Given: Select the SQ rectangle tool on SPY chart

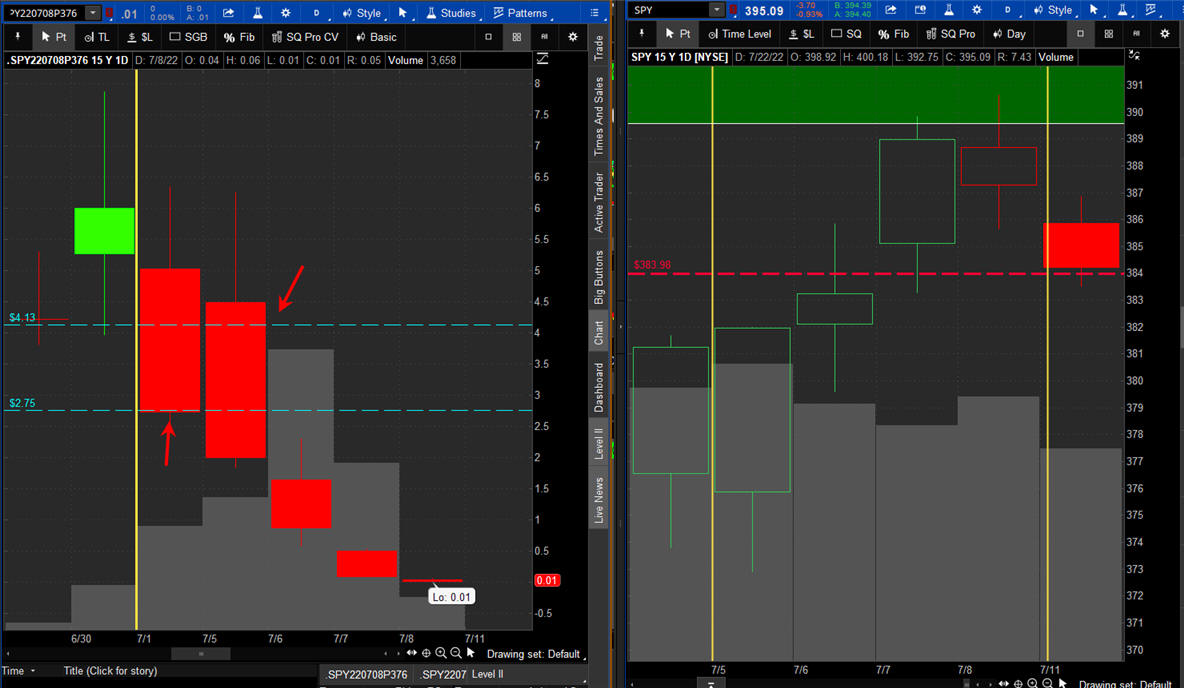Looking at the screenshot, I should tap(846, 33).
